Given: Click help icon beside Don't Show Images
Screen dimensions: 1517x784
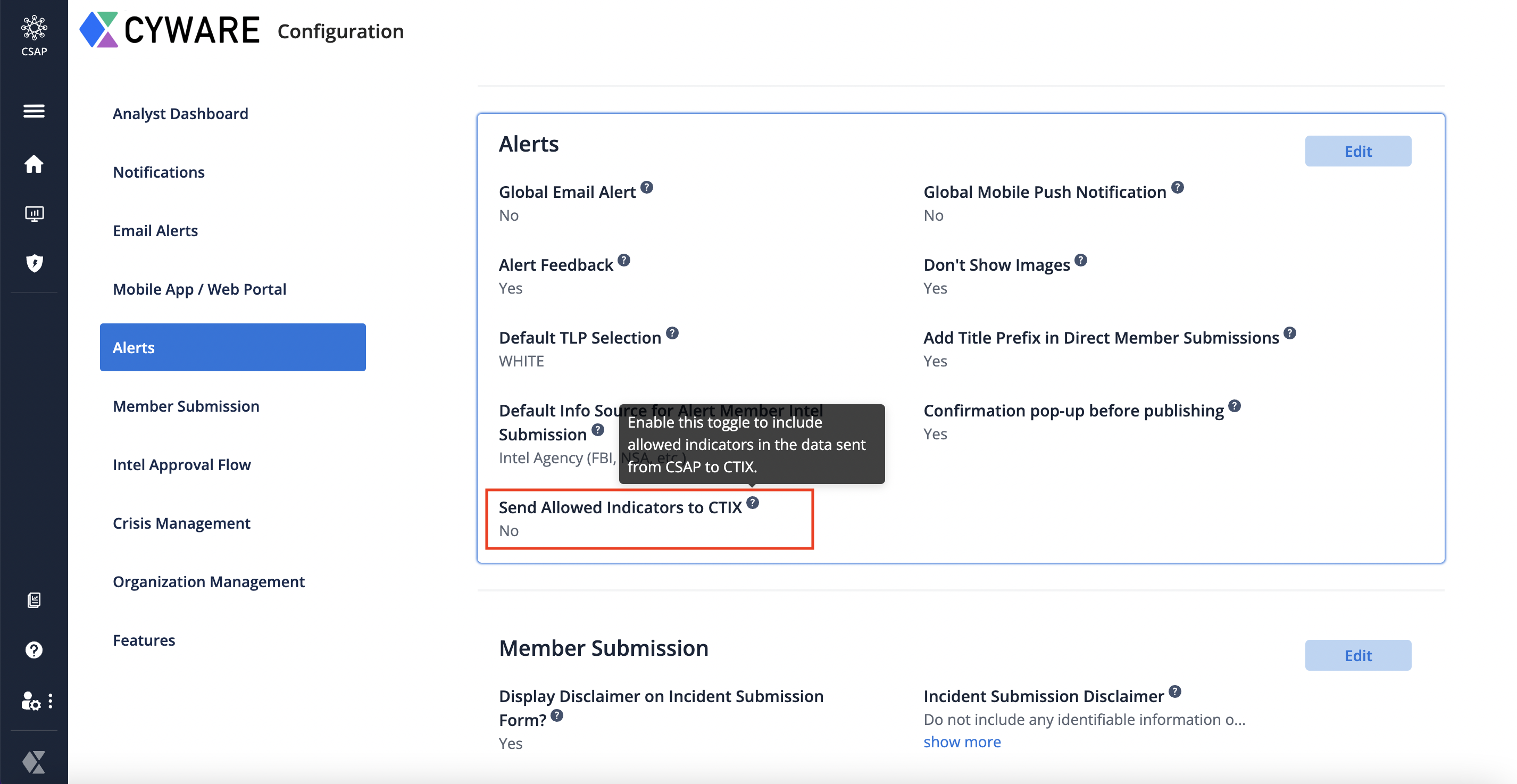Looking at the screenshot, I should point(1080,260).
